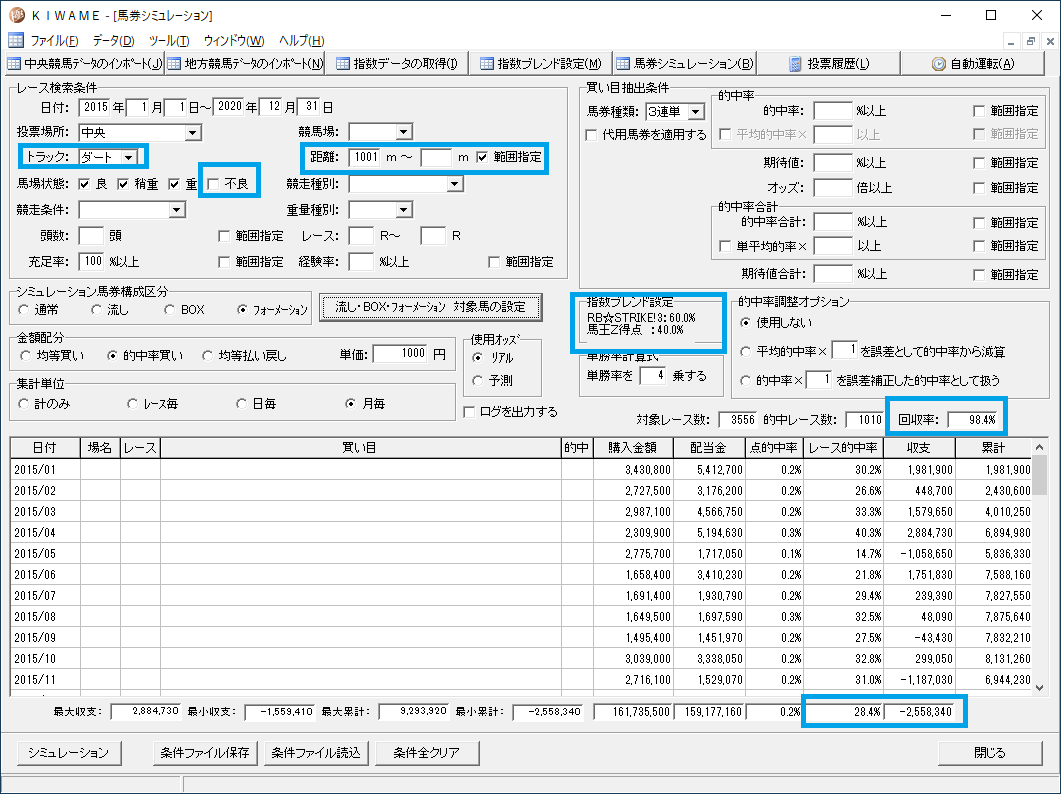The width and height of the screenshot is (1061, 794).
Task: Click the results table vertical scrollbar down arrow
Action: [1040, 688]
